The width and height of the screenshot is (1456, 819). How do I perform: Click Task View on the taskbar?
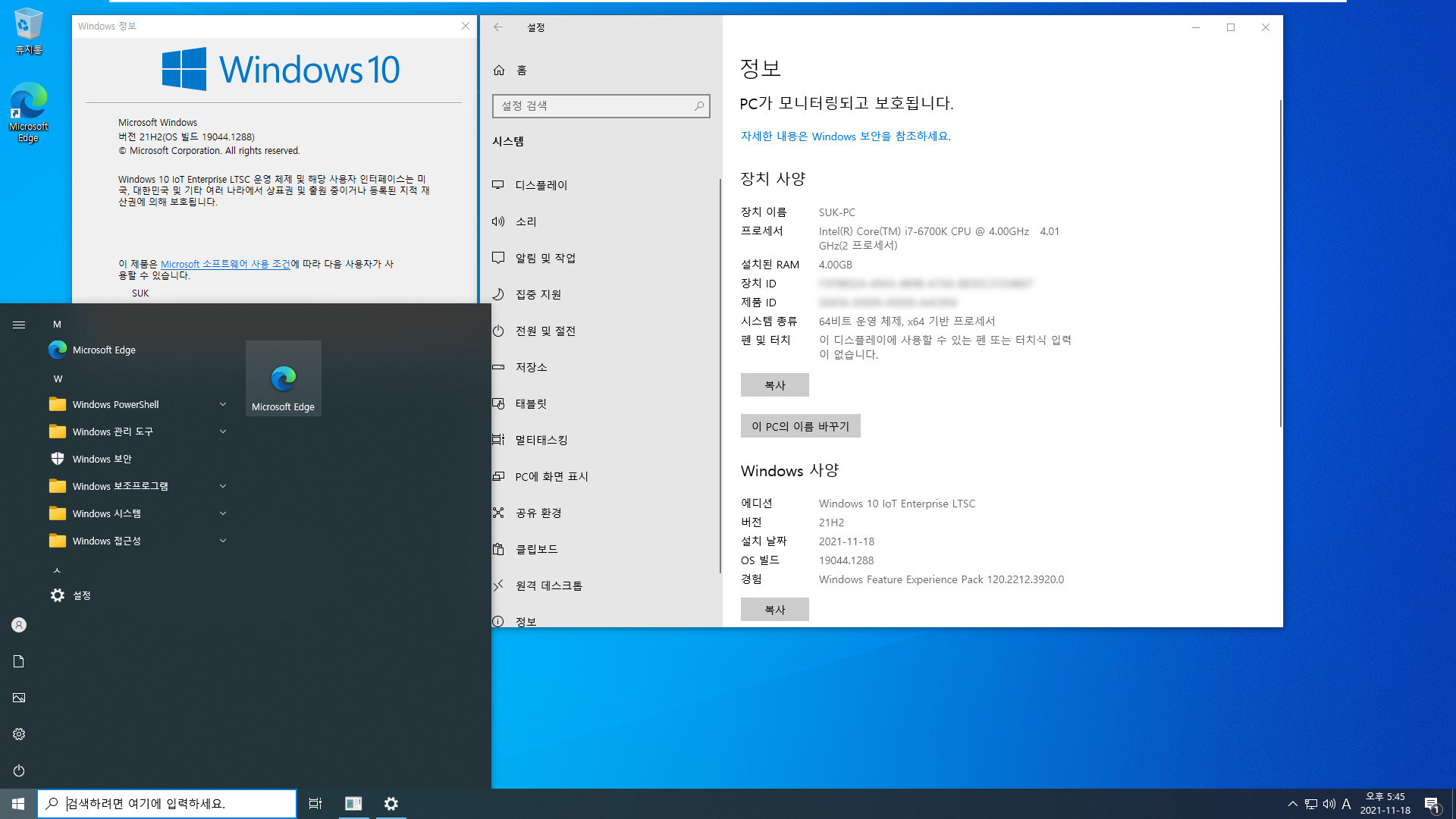pos(315,803)
